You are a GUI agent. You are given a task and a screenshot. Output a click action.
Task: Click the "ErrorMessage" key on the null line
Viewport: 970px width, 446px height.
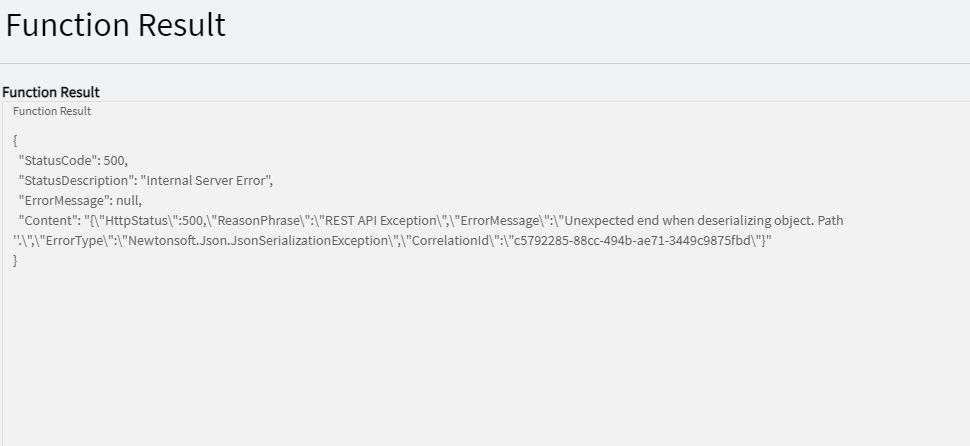point(64,200)
